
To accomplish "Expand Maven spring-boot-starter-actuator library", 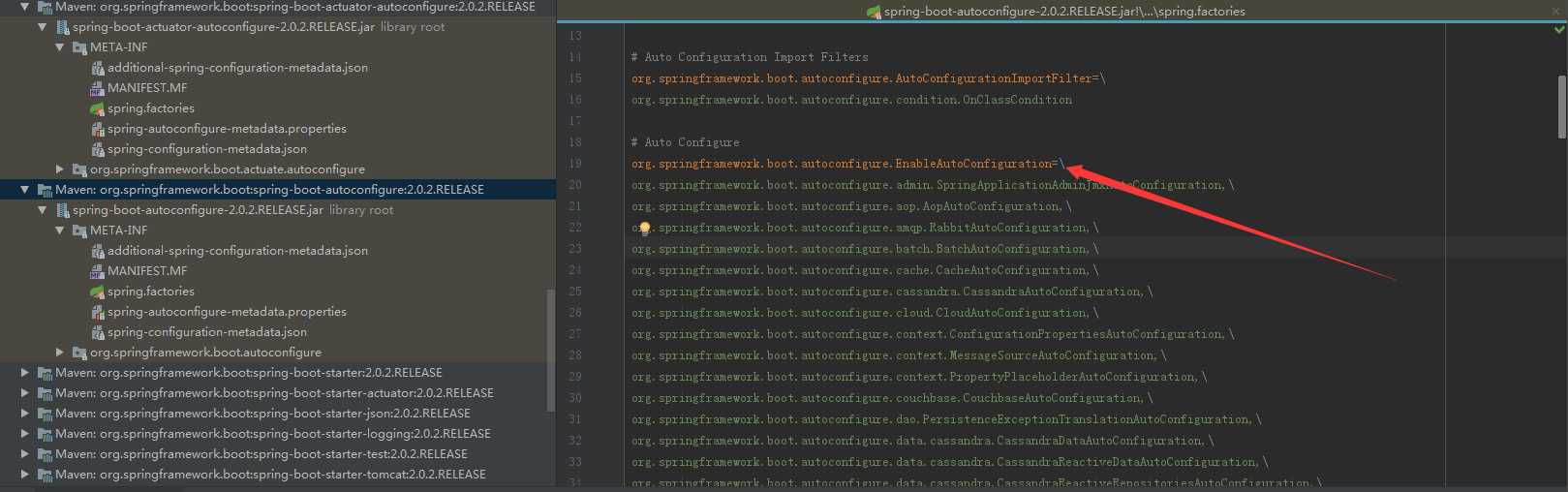I will 25,393.
